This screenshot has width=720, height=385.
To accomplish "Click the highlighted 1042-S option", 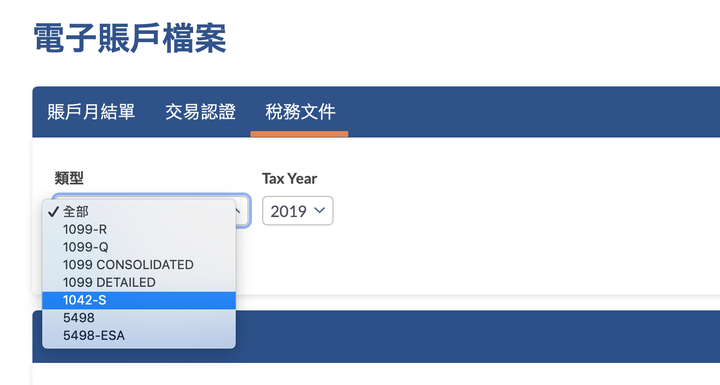I will coord(139,300).
